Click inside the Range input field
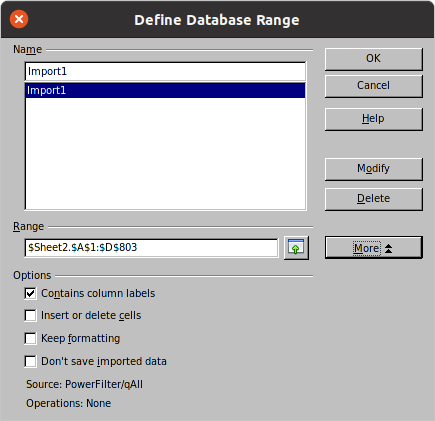 coord(151,248)
